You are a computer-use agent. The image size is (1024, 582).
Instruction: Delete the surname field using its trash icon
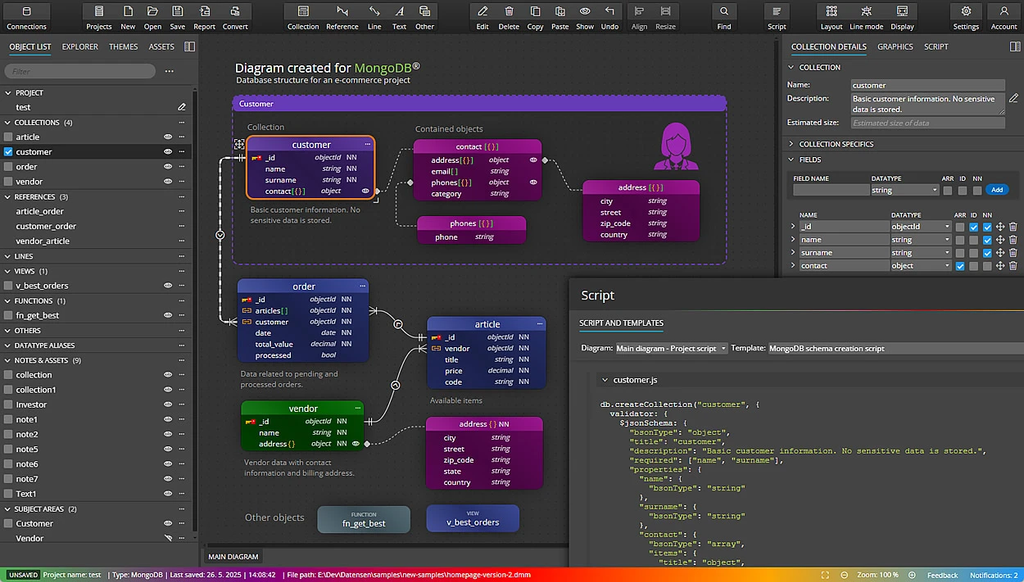(x=1013, y=253)
